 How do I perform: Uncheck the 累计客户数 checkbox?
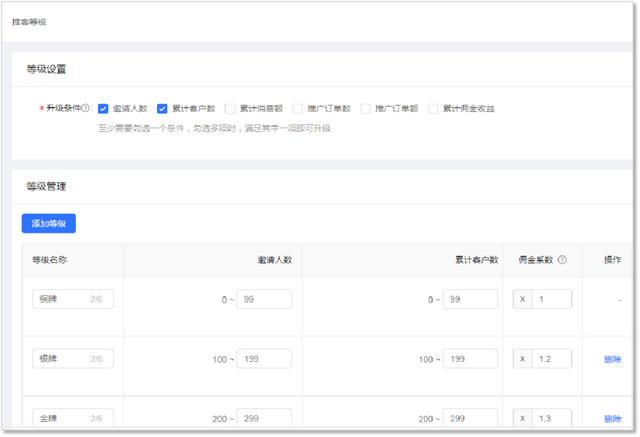click(162, 109)
